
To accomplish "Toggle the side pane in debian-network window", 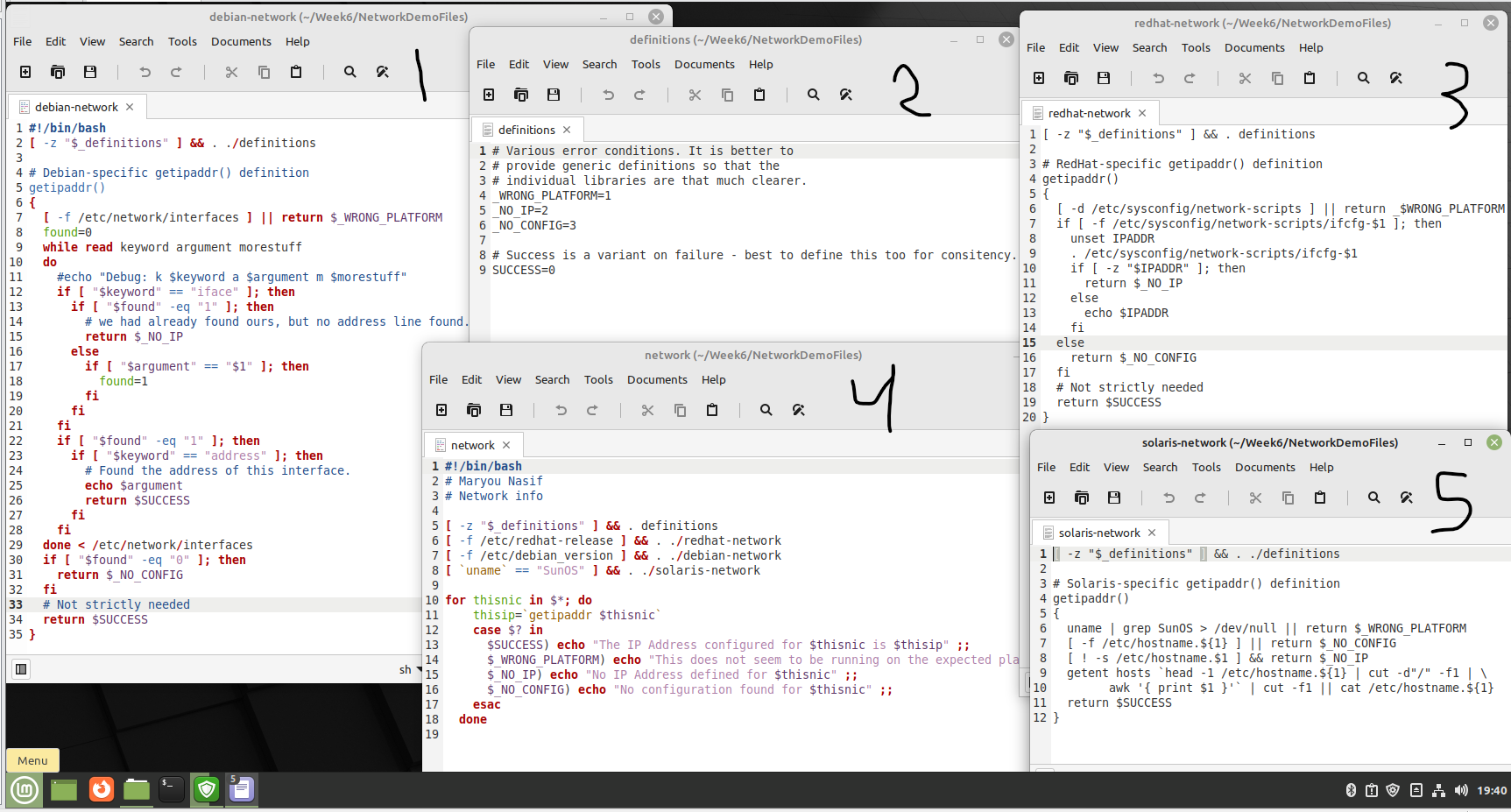I will click(20, 667).
